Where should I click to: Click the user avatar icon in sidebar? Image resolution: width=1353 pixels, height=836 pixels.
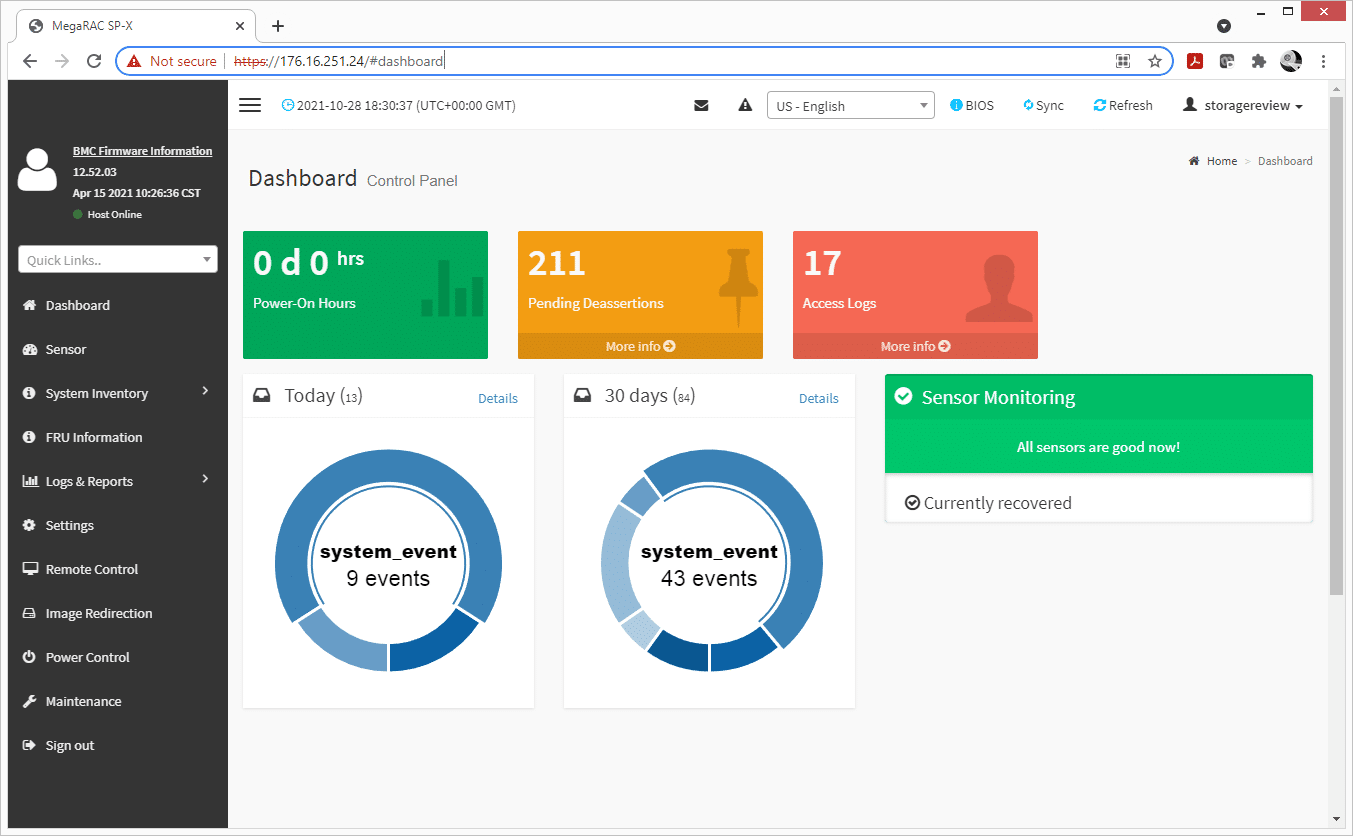point(38,169)
